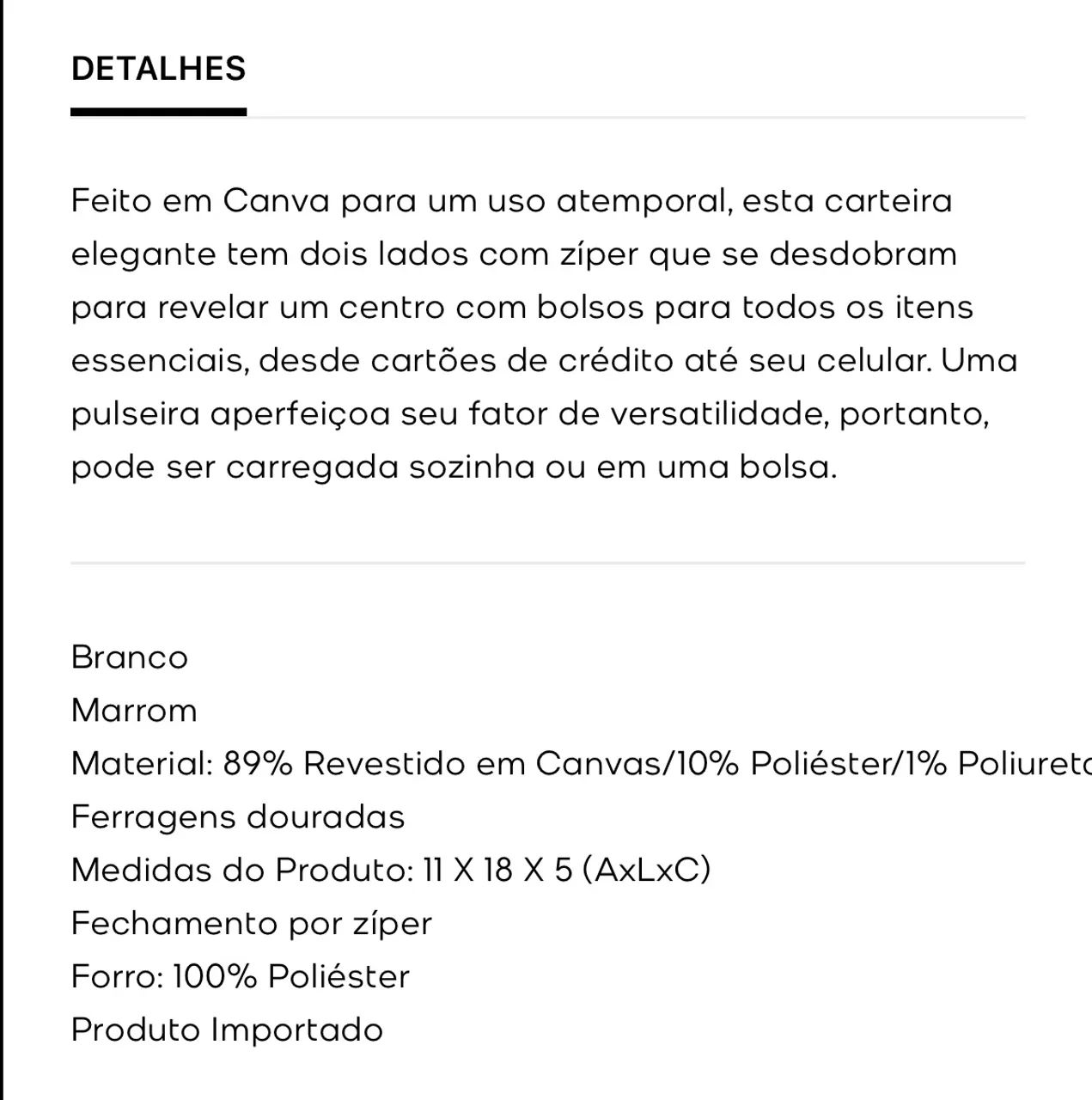The height and width of the screenshot is (1100, 1092).
Task: Click the line mentioning 'cartões de crédito'
Action: pos(544,360)
